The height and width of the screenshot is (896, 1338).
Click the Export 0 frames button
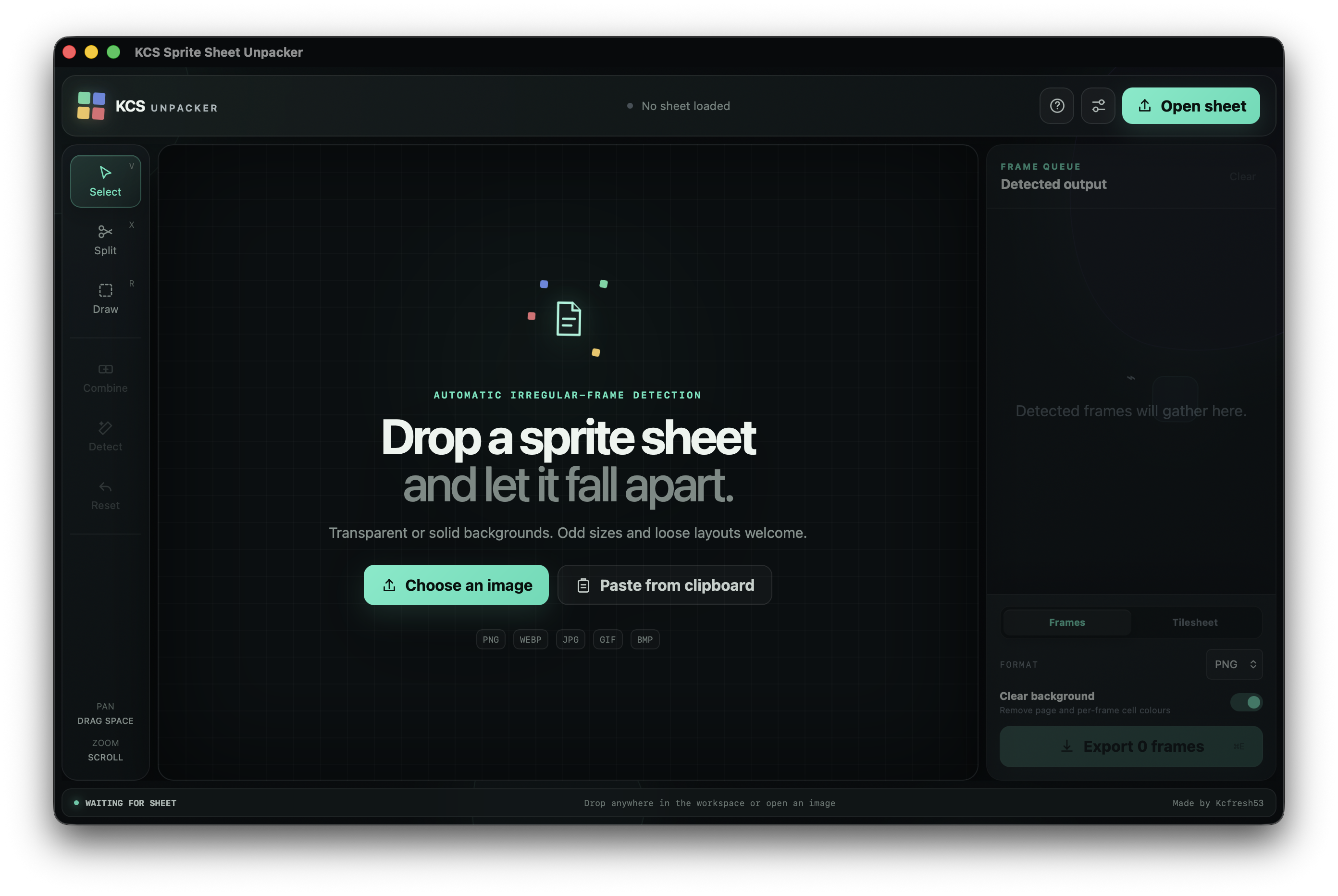coord(1130,747)
